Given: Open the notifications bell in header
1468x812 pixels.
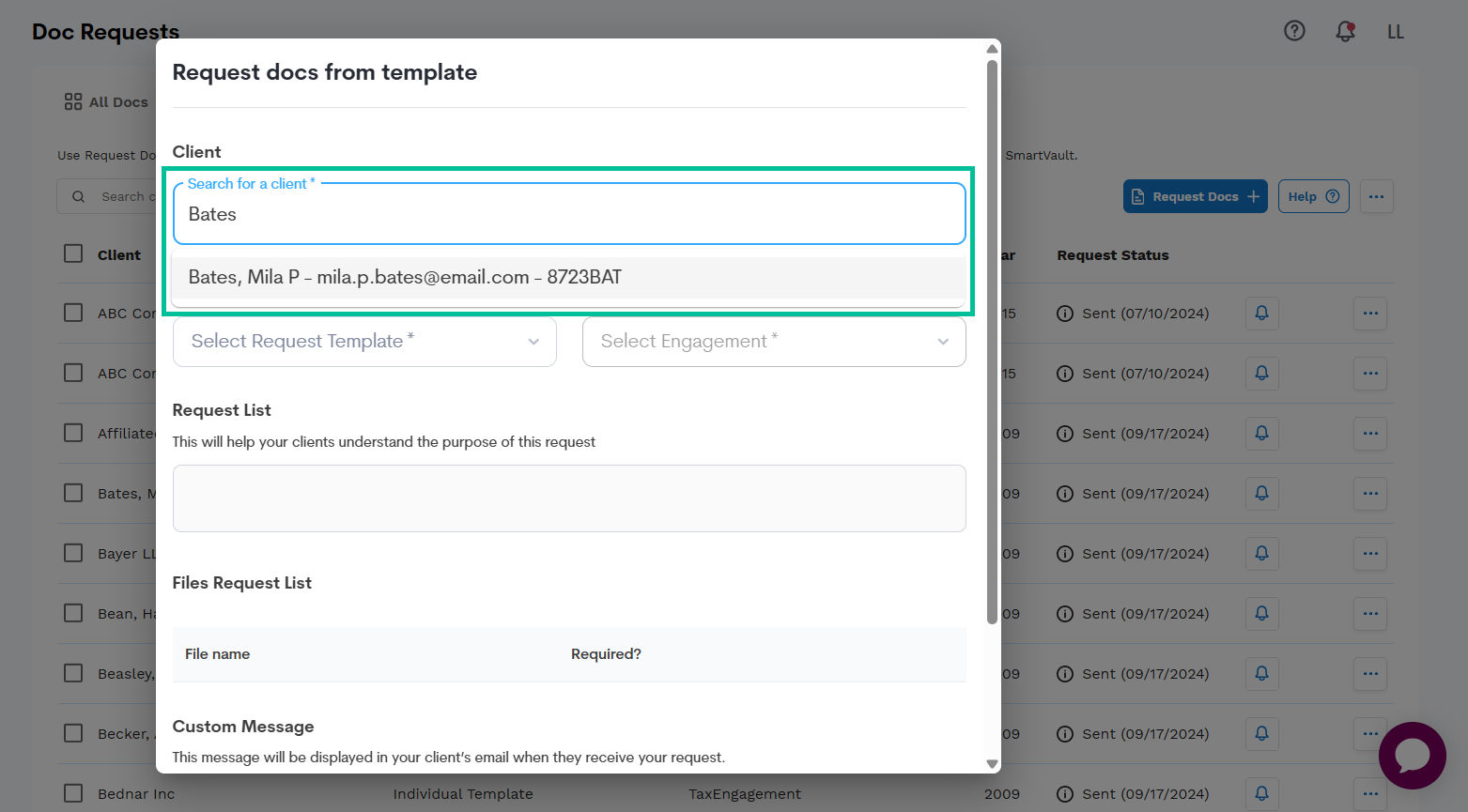Looking at the screenshot, I should pos(1345,31).
